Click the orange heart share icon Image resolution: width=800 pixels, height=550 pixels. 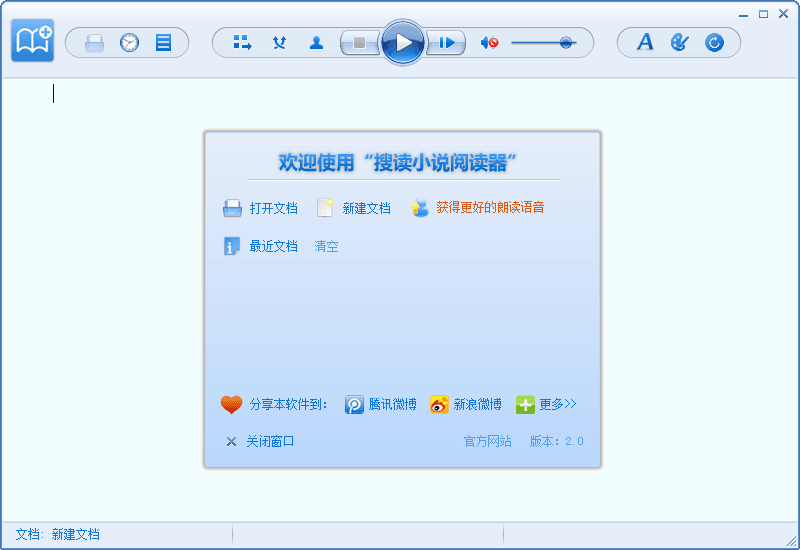[231, 405]
